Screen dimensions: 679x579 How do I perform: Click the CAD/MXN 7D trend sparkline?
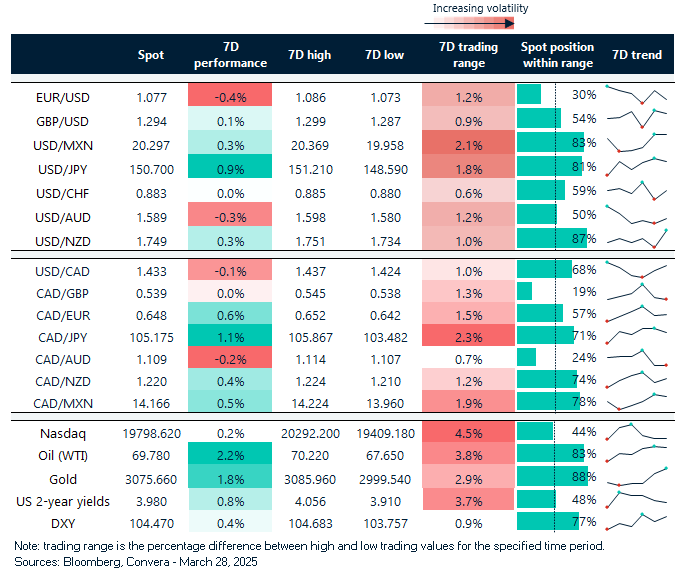[637, 401]
